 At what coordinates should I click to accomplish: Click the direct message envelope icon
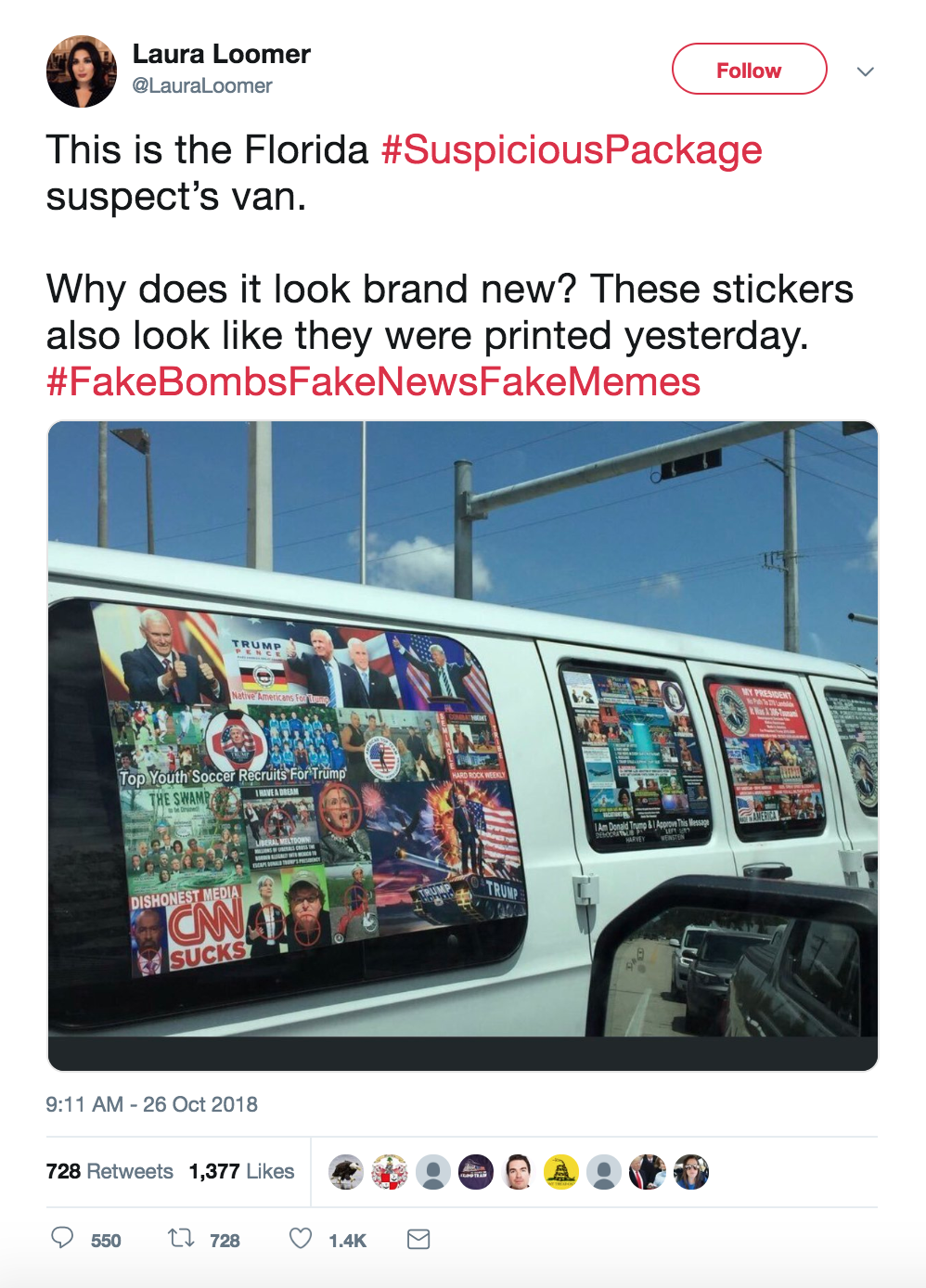[x=418, y=1239]
